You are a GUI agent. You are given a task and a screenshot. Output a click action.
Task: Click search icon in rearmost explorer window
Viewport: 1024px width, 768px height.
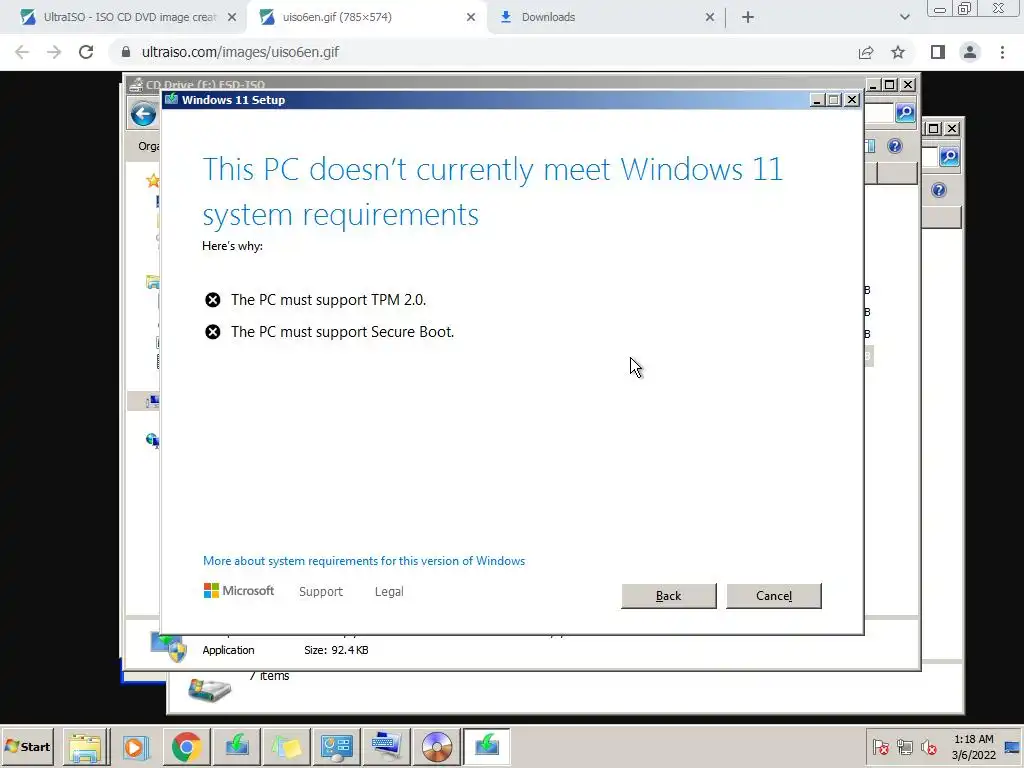(x=950, y=157)
